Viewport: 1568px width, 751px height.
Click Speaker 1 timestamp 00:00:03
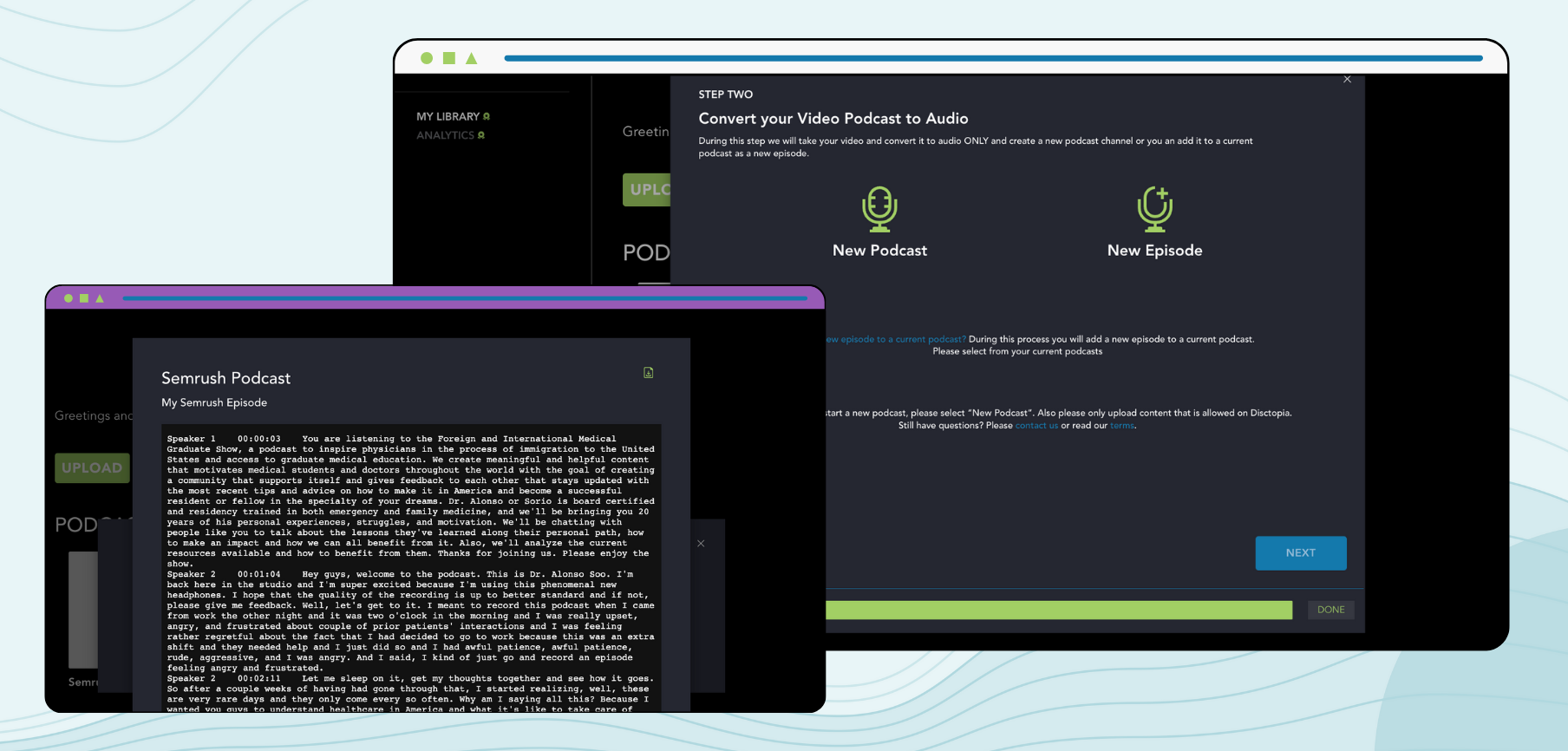point(259,439)
